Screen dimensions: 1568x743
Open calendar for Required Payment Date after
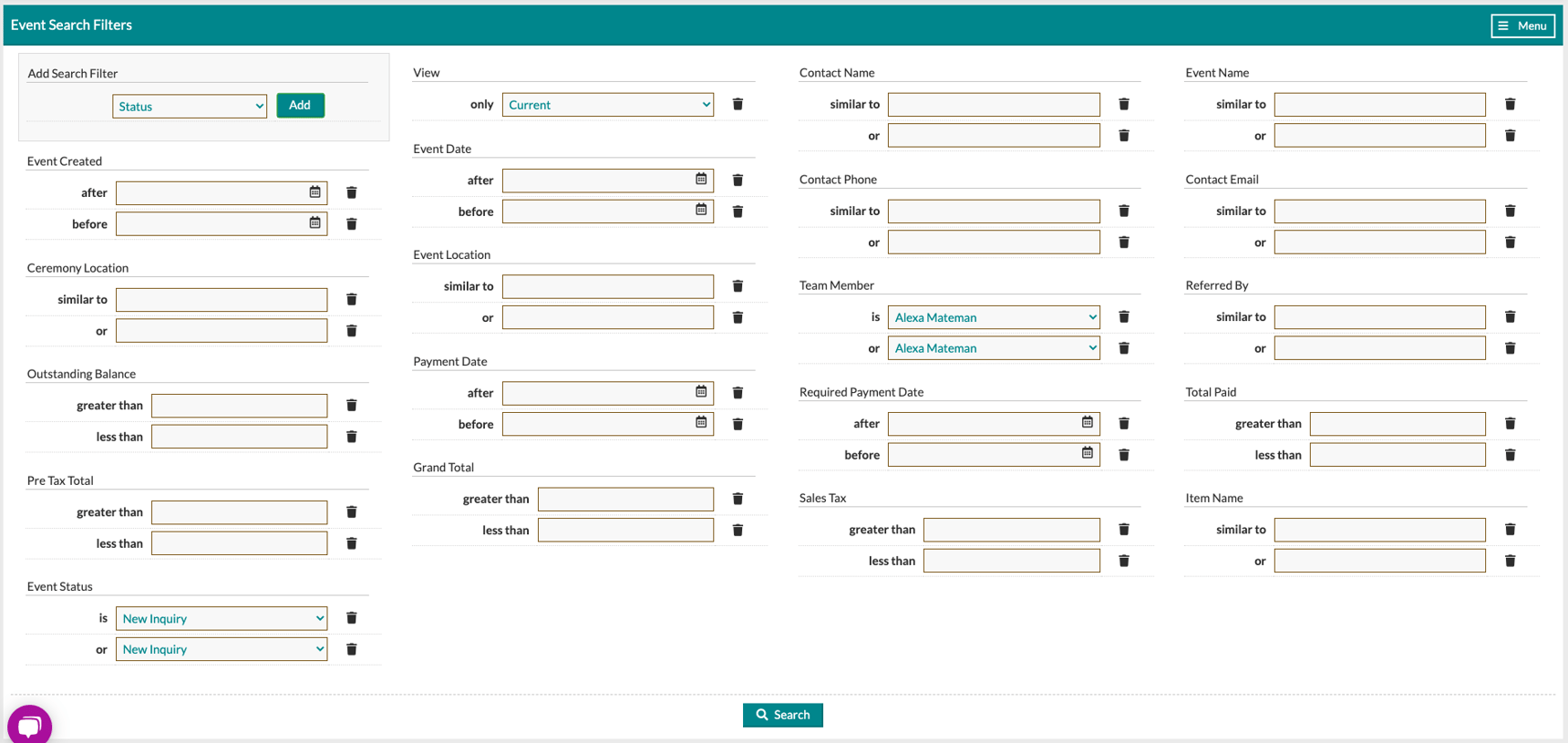point(1087,423)
